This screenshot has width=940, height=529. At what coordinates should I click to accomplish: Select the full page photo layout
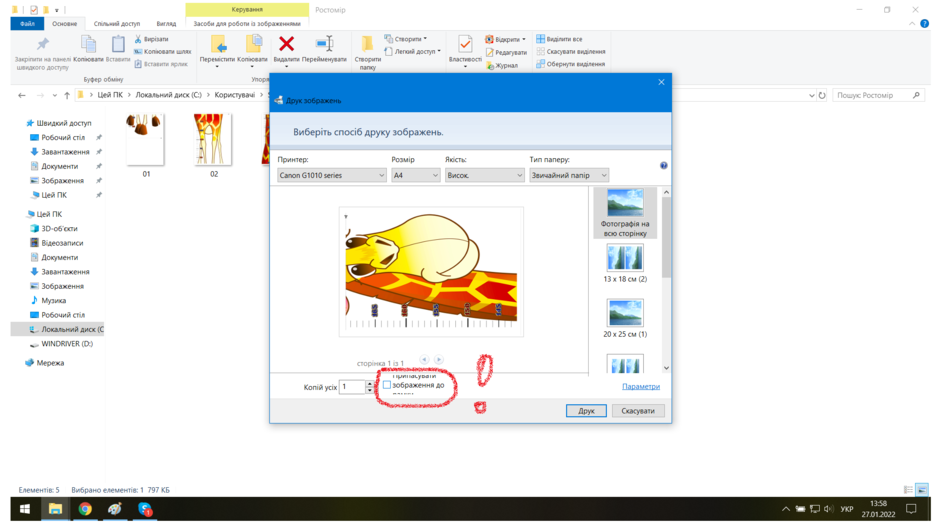click(x=625, y=212)
